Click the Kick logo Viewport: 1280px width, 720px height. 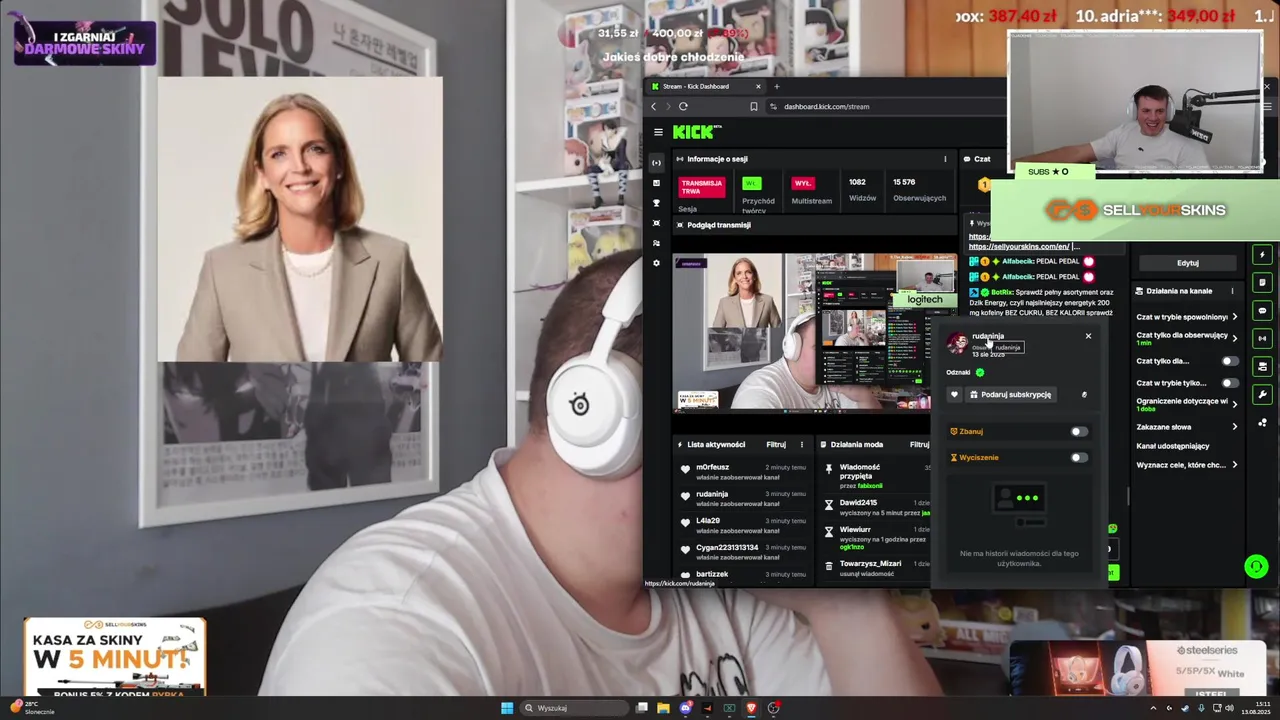(696, 132)
